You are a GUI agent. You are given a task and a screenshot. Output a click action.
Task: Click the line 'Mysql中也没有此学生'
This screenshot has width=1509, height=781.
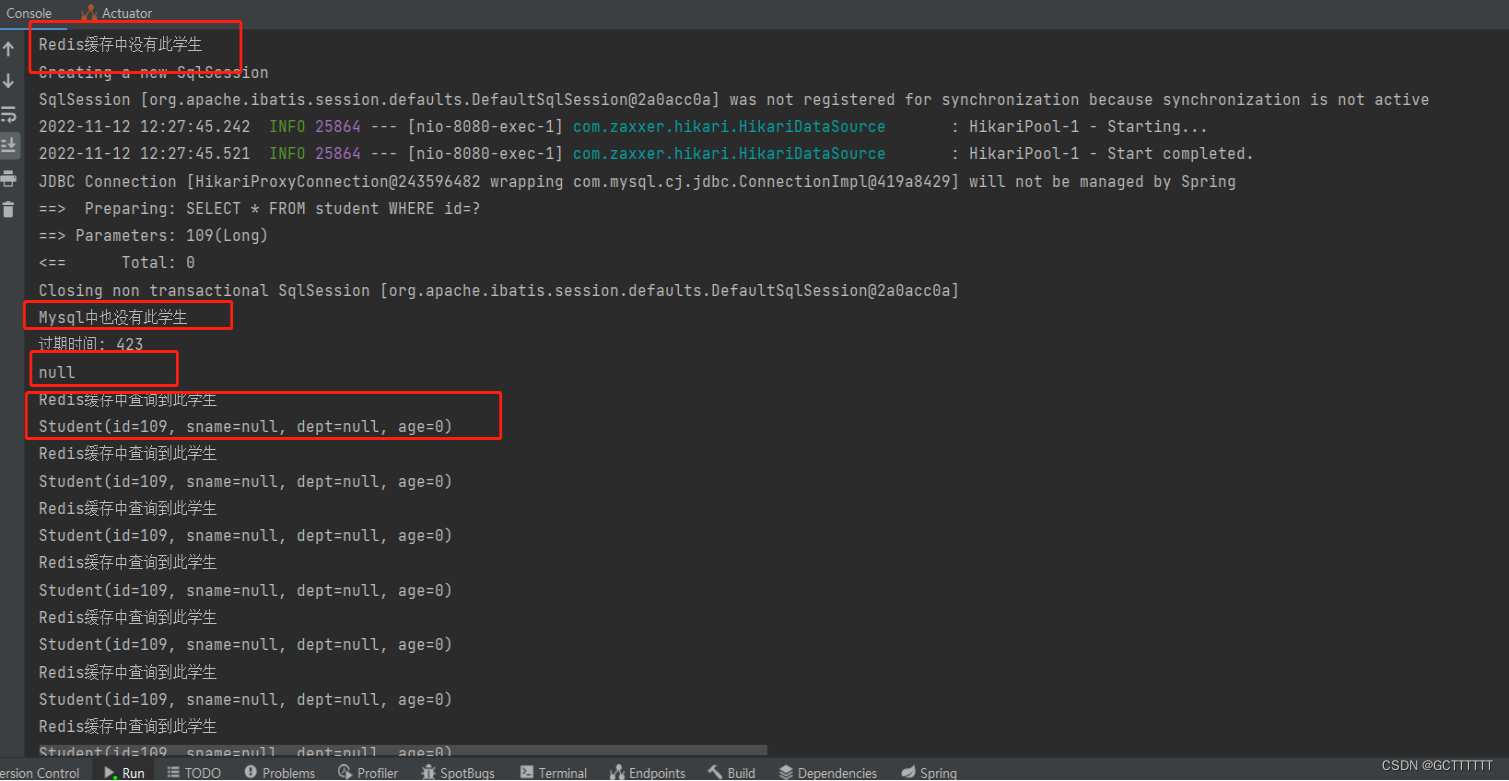[113, 318]
